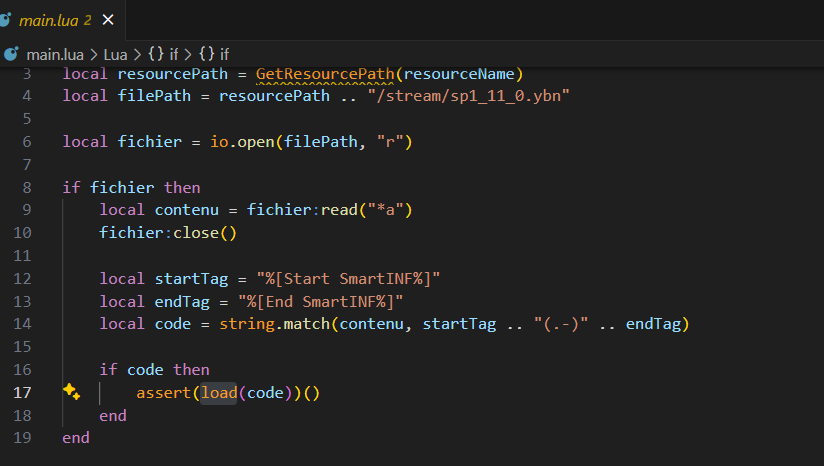This screenshot has height=466, width=824.
Task: Click 'if code then' on line 16
Action: coord(154,369)
